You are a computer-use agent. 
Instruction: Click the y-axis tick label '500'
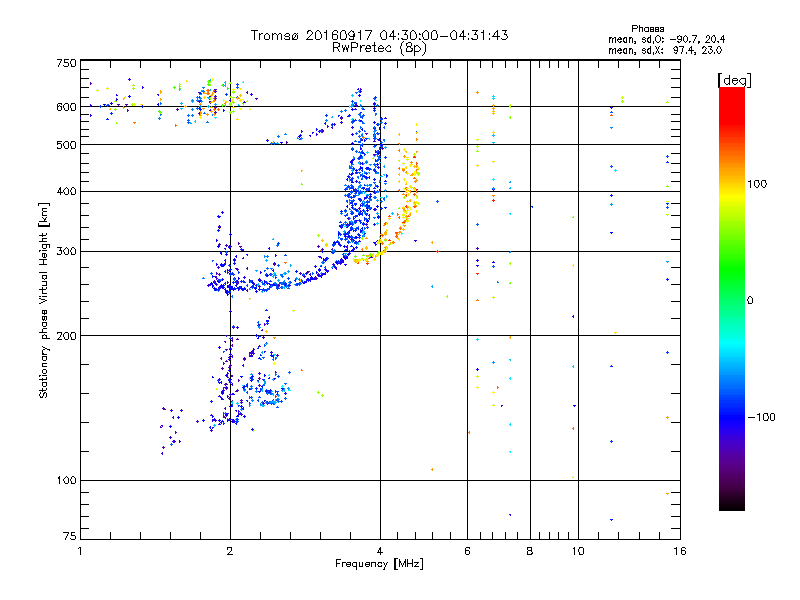66,145
